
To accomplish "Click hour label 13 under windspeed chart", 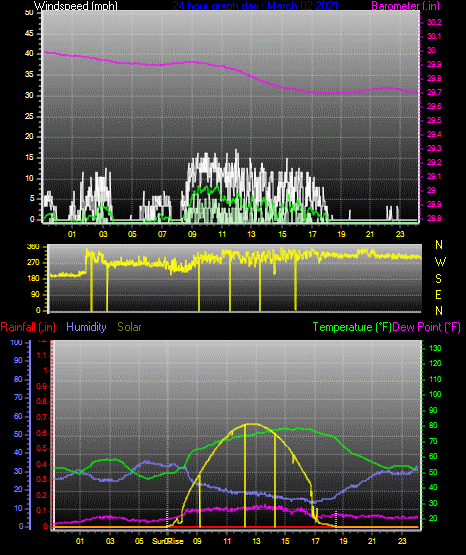I will coord(252,234).
